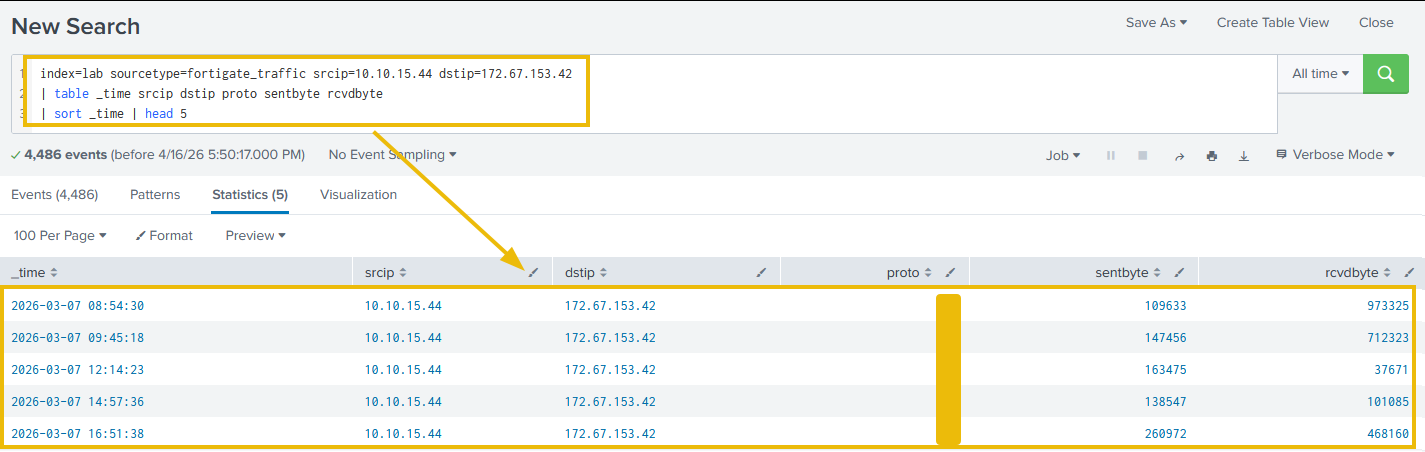Viewport: 1425px width, 452px height.
Task: Sort by the sentbyte column sort arrows
Action: pos(1158,272)
